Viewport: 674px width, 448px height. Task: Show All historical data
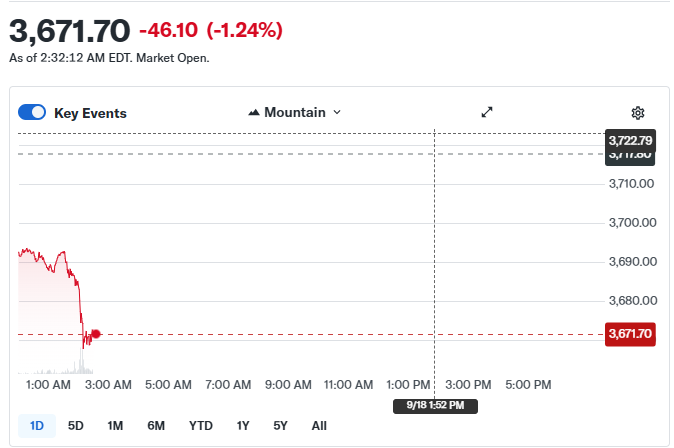319,426
